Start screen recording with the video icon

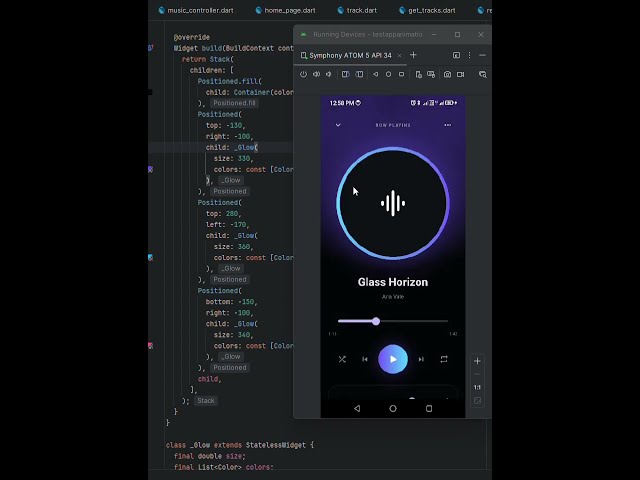tap(461, 74)
